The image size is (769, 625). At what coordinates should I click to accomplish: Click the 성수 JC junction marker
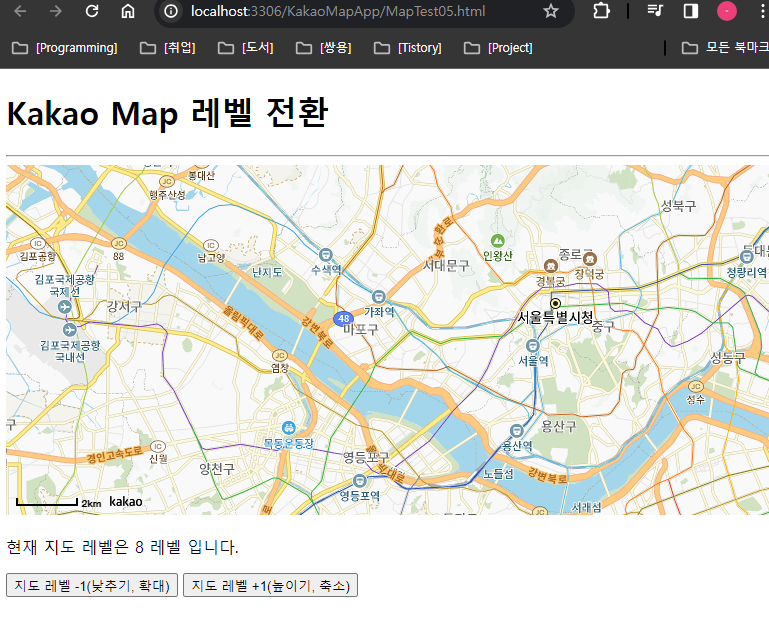pyautogui.click(x=695, y=387)
